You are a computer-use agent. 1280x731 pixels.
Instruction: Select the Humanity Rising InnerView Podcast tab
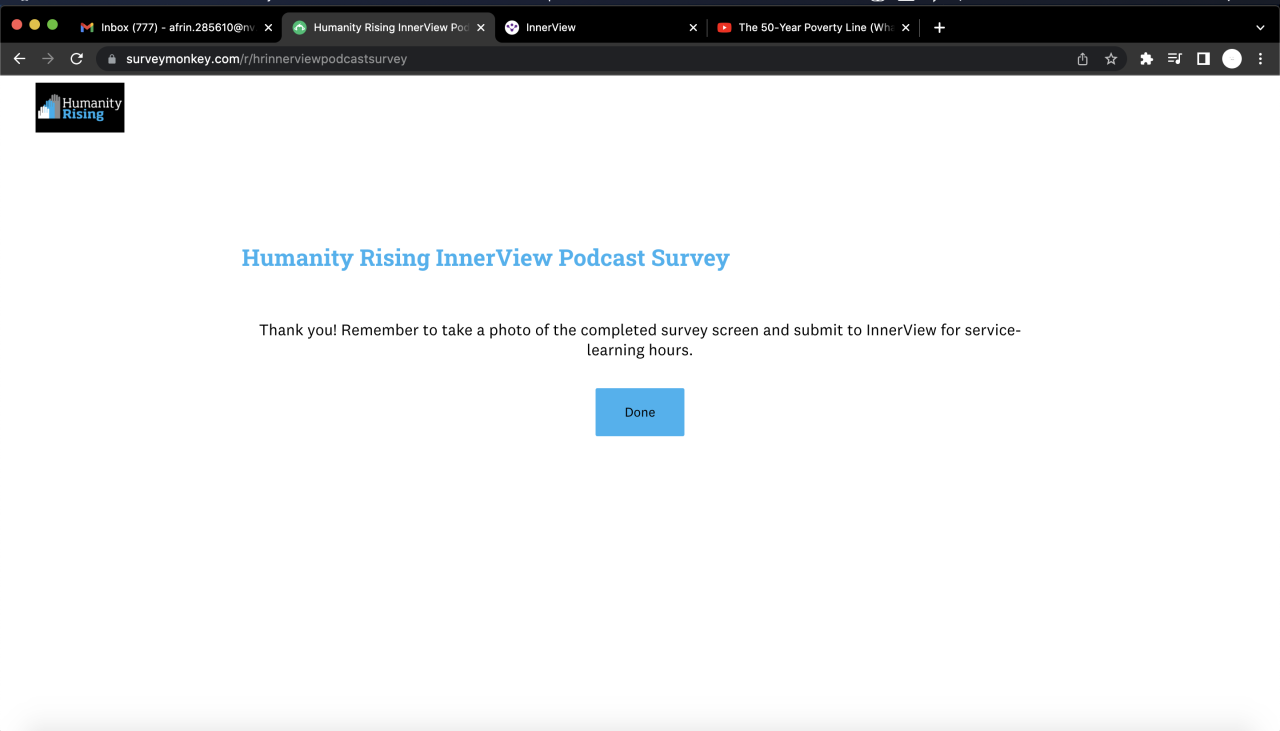[x=388, y=28]
